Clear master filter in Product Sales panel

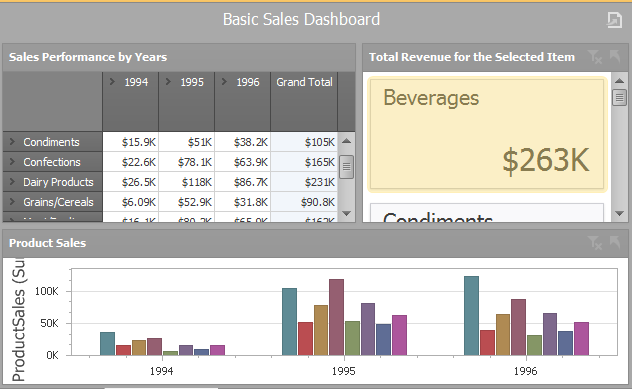[x=595, y=243]
